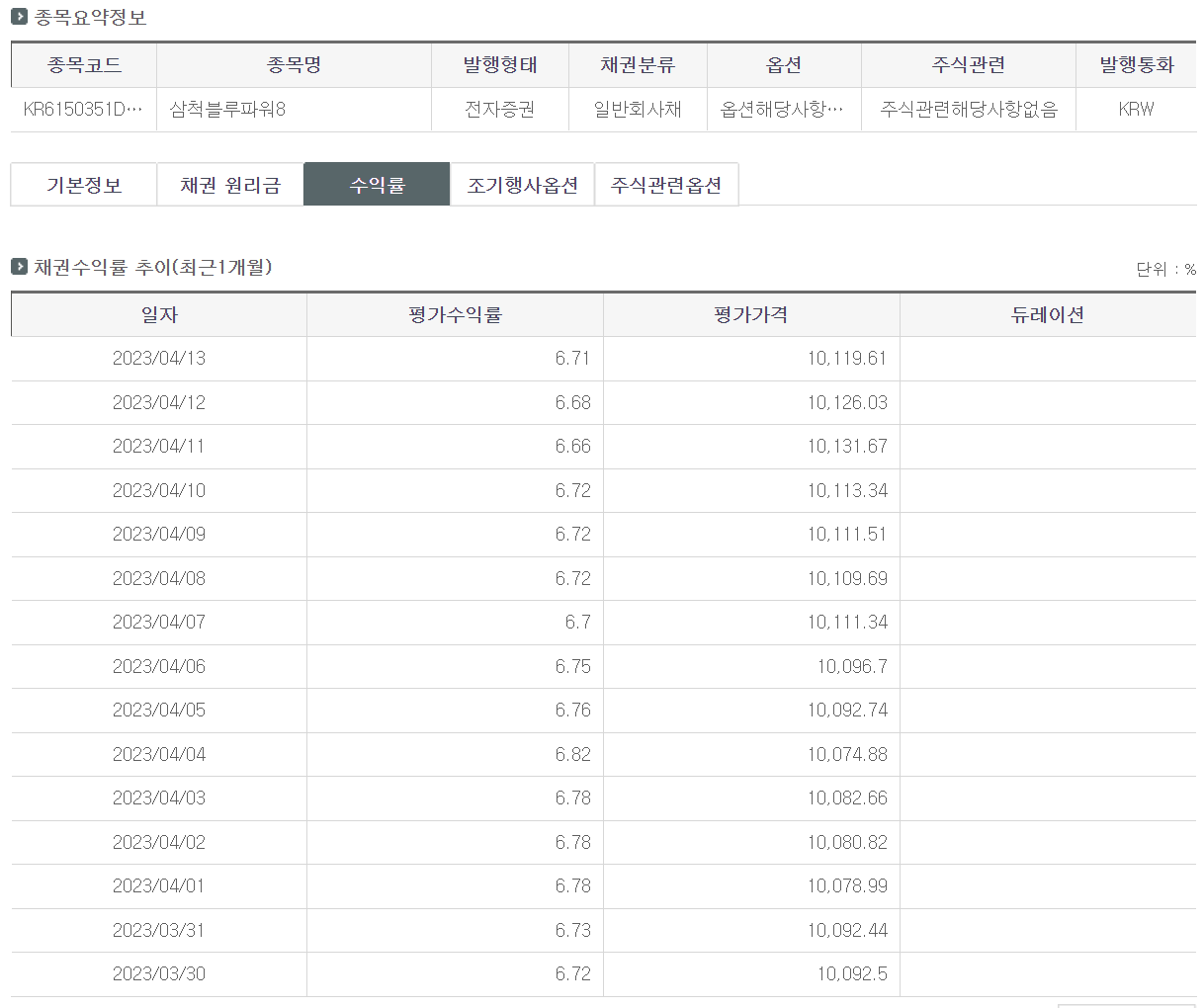Click the date 2023/04/12
The image size is (1204, 1008).
[x=159, y=403]
